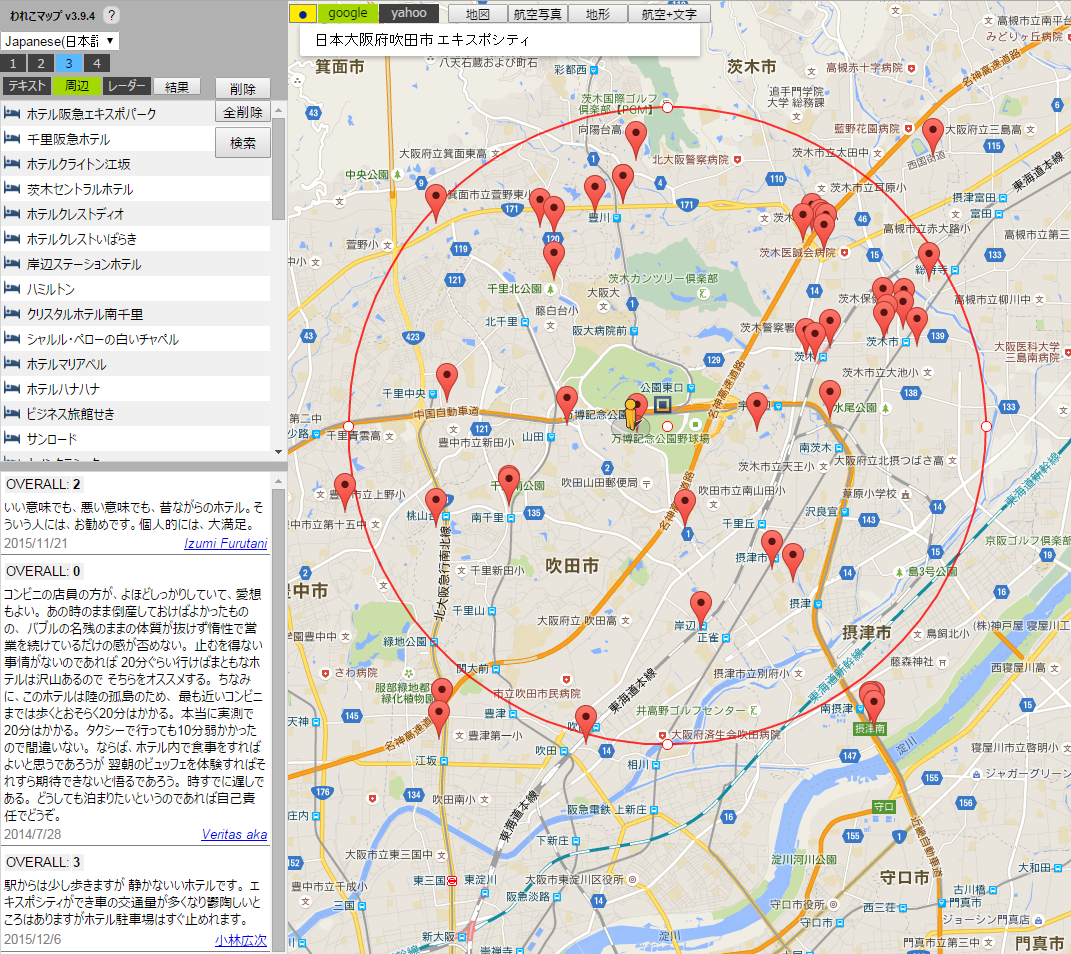This screenshot has height=954, width=1071.
Task: Select 航空写真 map type
Action: point(538,14)
